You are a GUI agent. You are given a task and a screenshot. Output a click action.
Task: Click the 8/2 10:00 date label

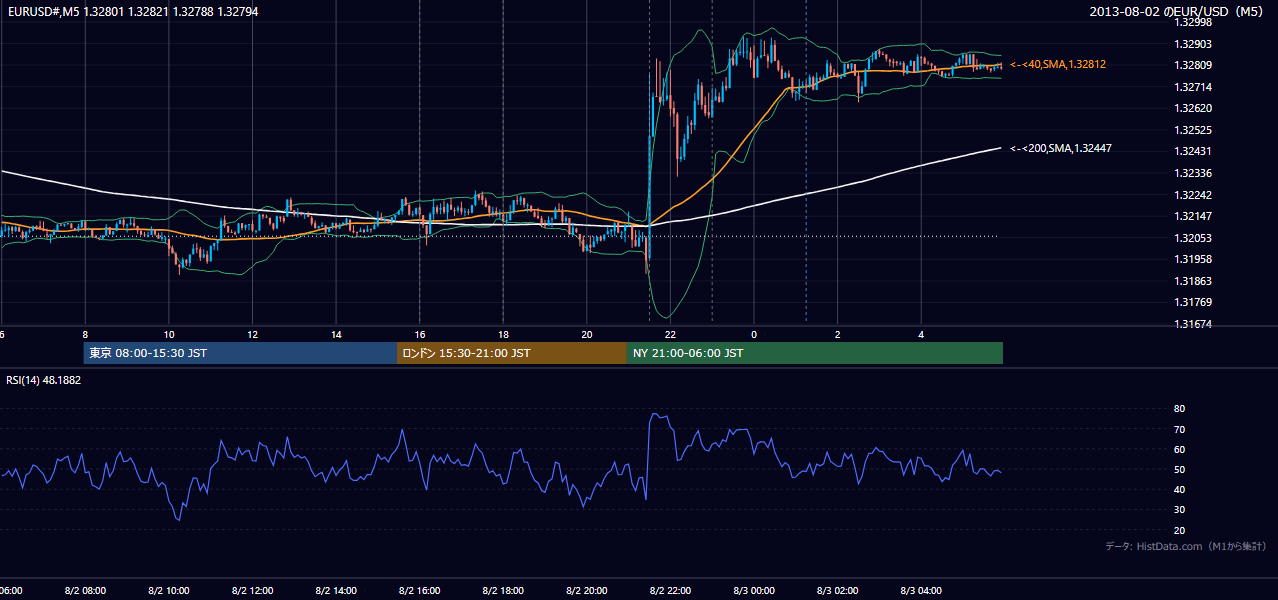point(169,591)
